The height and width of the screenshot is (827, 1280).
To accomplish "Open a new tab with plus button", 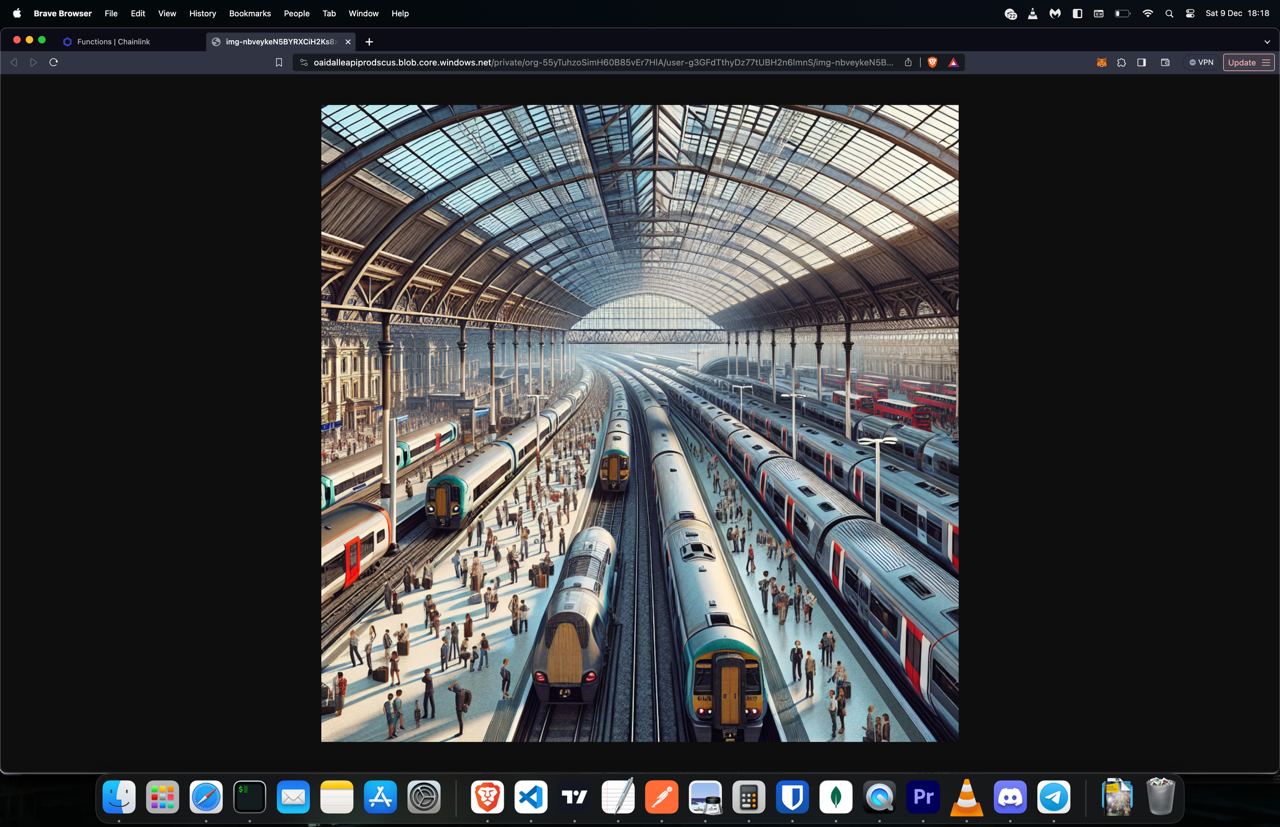I will click(x=369, y=42).
